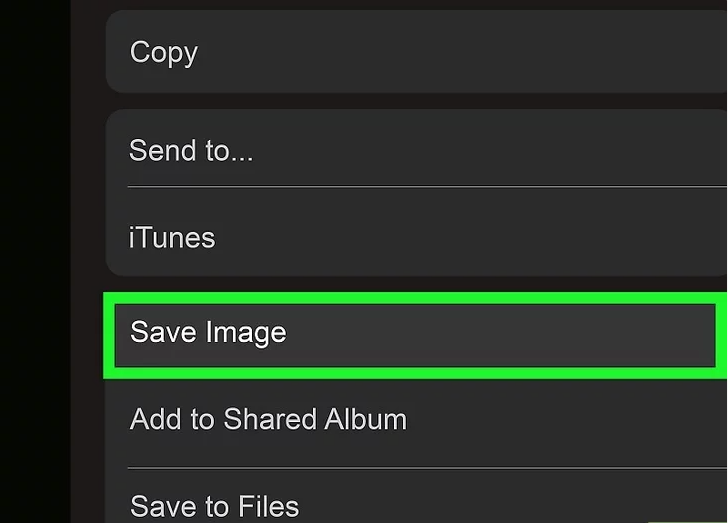The width and height of the screenshot is (728, 523).
Task: Tap the dark backdrop beside the share sheet
Action: (35, 260)
